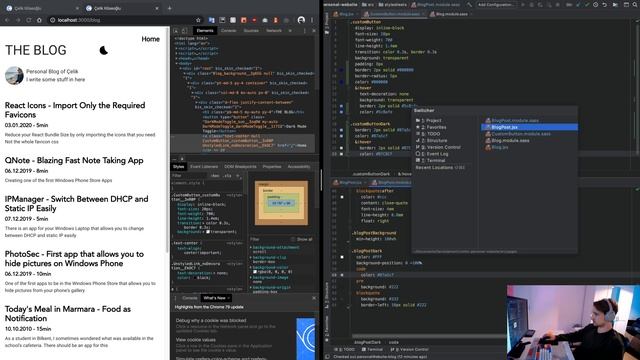The width and height of the screenshot is (640, 360).
Task: Open the Chrome three-dot menu
Action: point(312,20)
